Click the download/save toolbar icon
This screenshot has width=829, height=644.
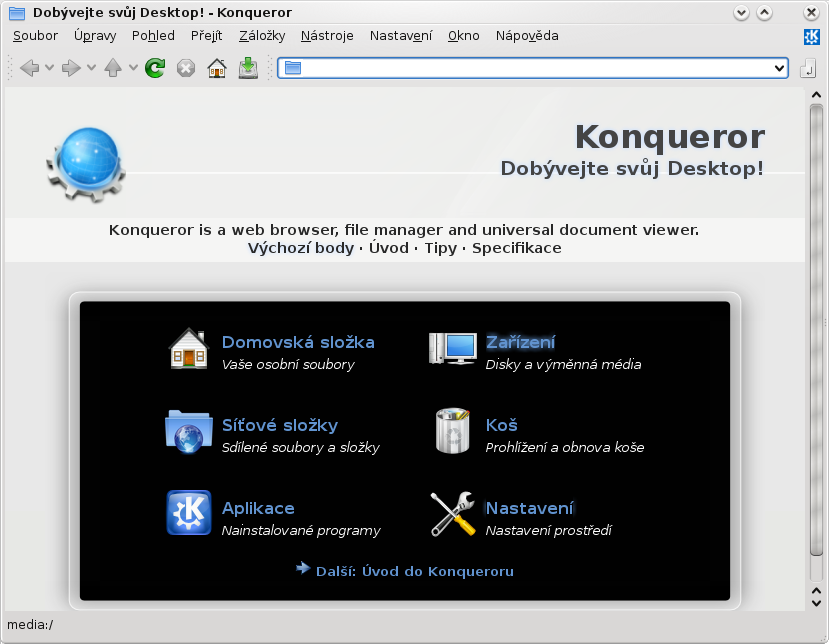click(x=248, y=68)
